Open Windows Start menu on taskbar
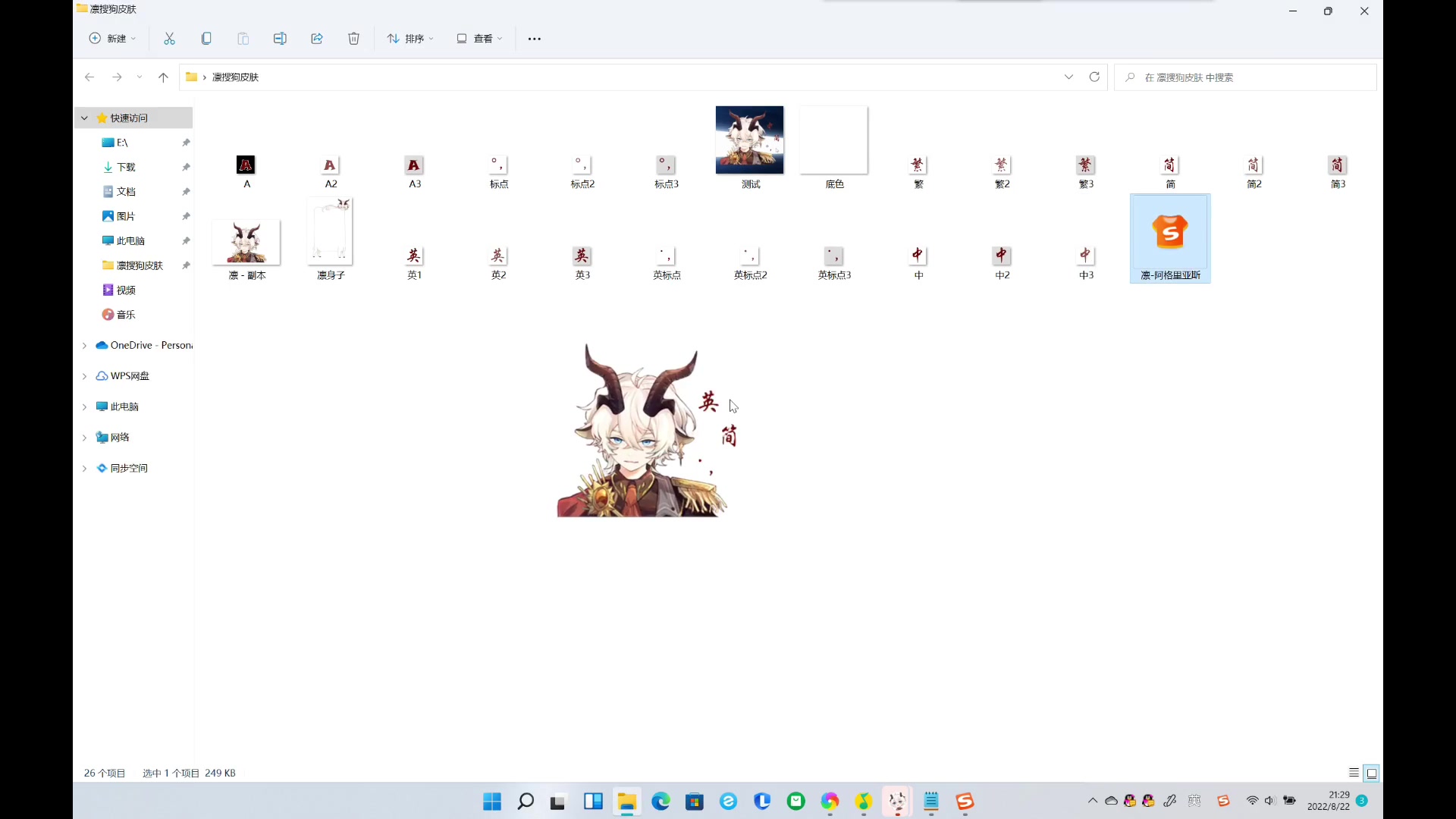Screen dimensions: 1456x819 click(x=492, y=802)
